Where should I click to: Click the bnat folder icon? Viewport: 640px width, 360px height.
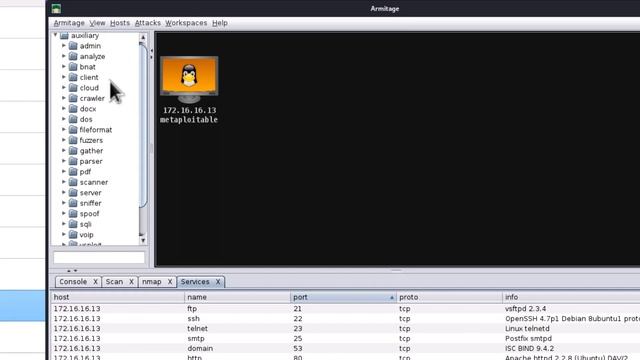[x=73, y=67]
